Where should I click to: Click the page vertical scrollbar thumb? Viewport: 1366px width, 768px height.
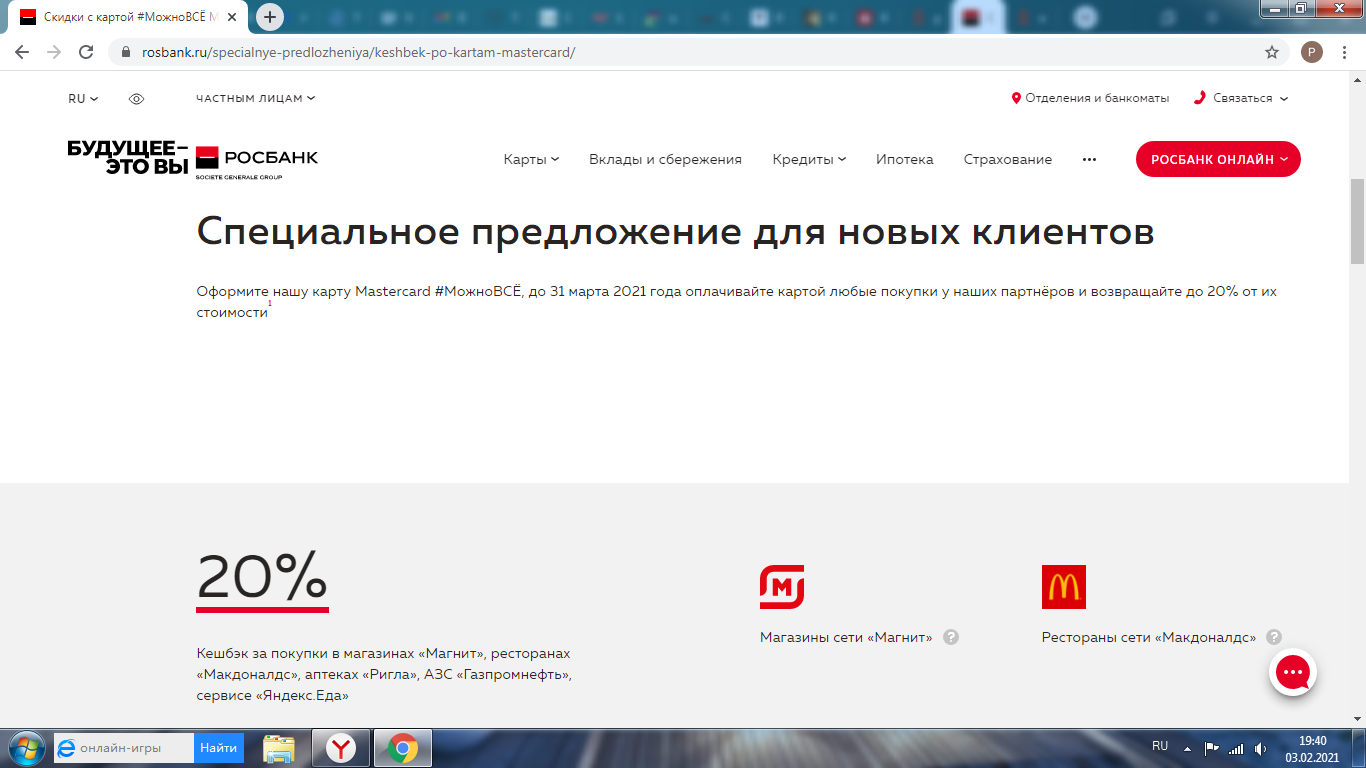(1357, 220)
